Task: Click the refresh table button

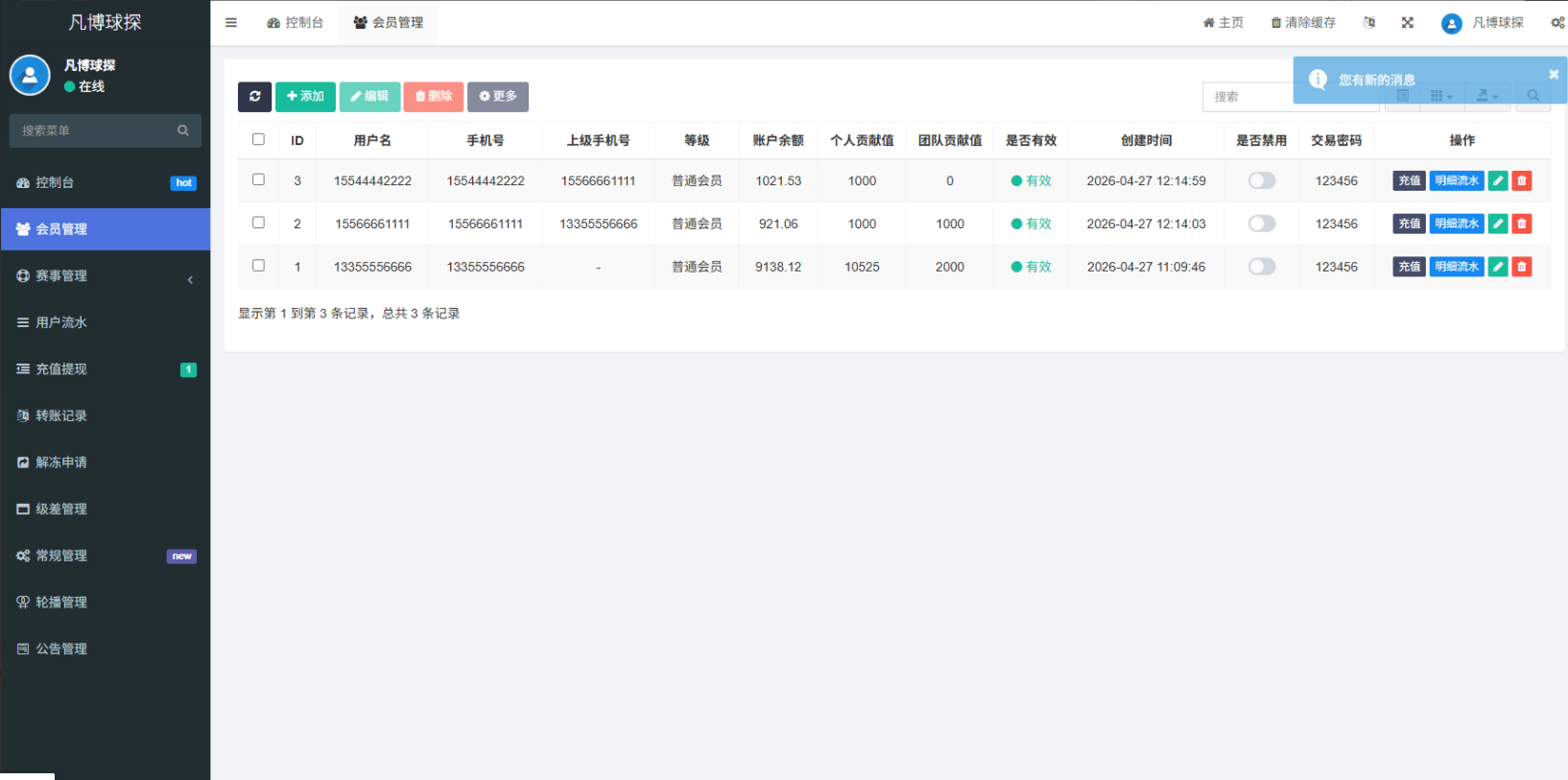Action: pyautogui.click(x=254, y=96)
